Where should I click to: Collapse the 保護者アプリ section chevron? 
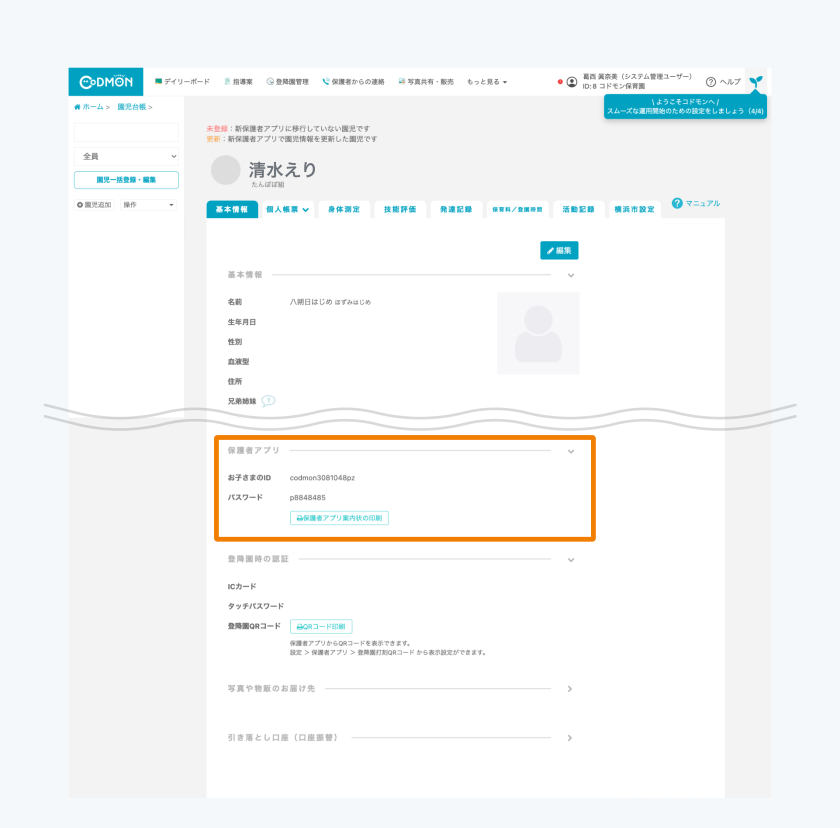click(571, 452)
